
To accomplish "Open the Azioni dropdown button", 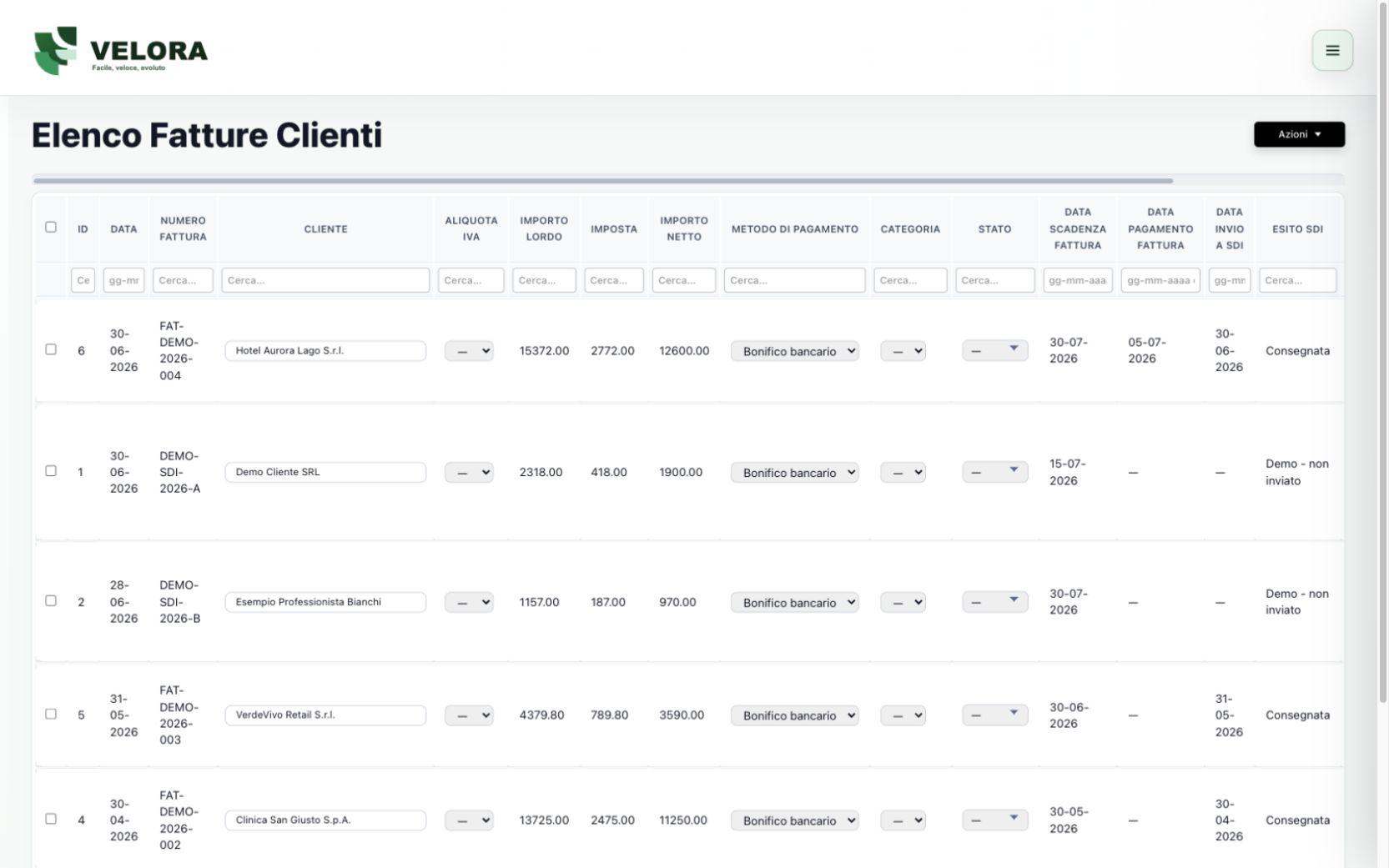I will (x=1299, y=134).
